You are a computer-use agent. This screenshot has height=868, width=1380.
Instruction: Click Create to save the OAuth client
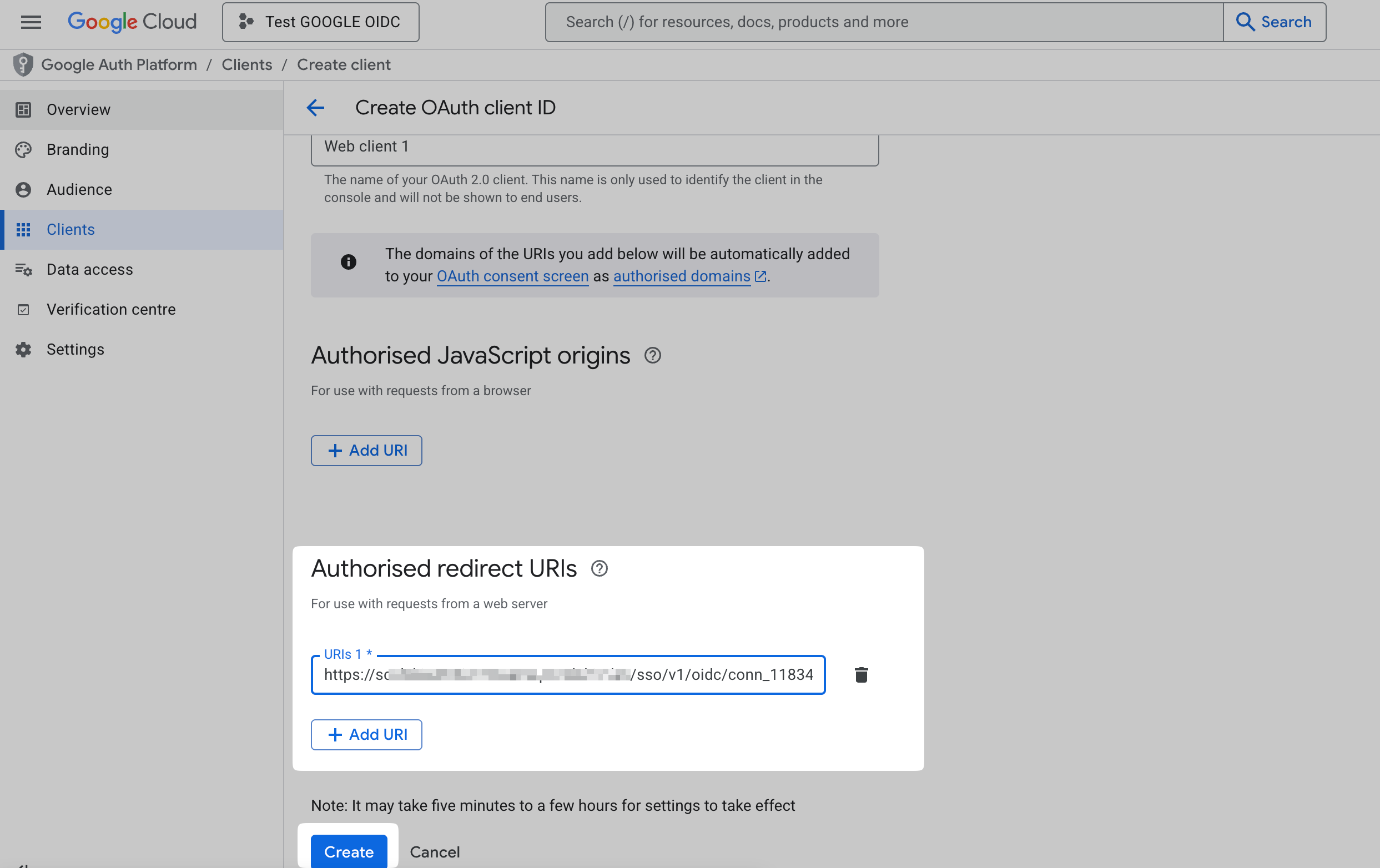pyautogui.click(x=348, y=852)
